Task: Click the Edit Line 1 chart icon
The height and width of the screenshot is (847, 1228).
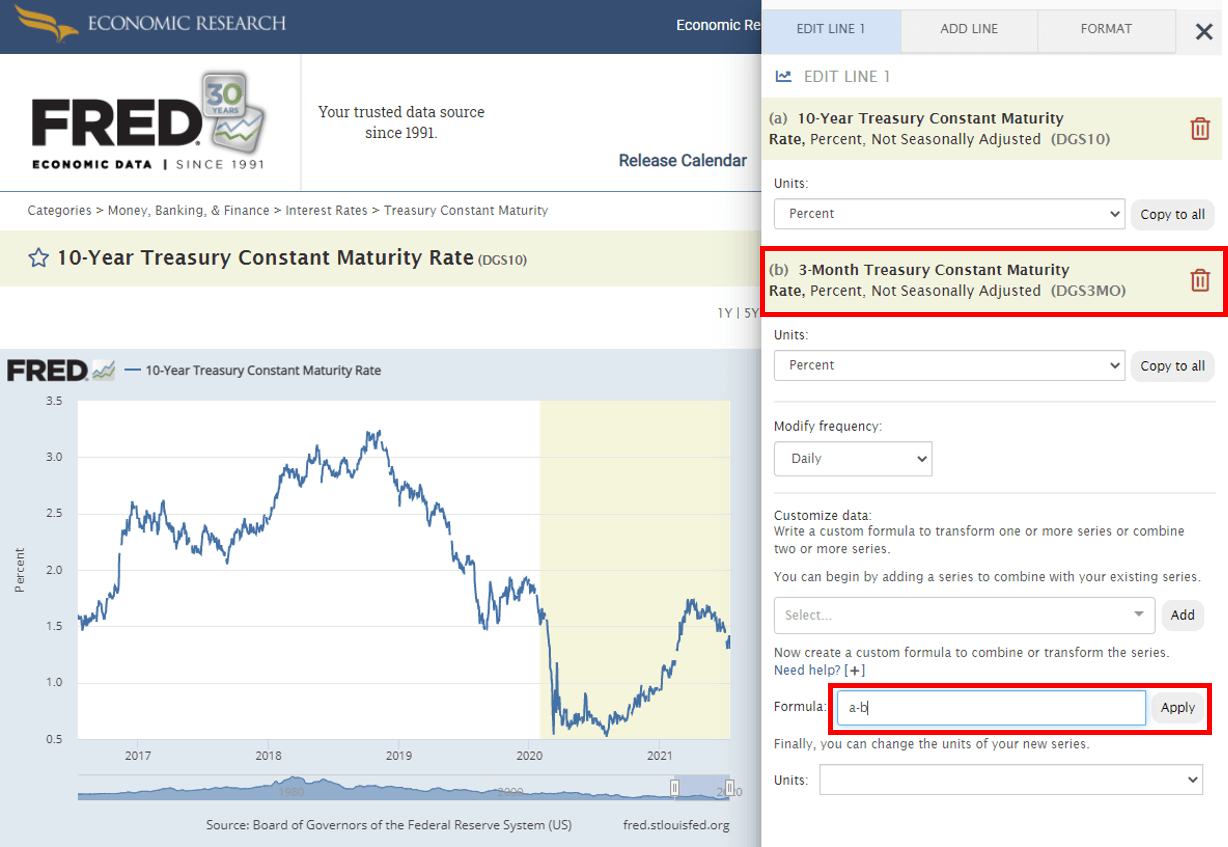Action: tap(784, 77)
